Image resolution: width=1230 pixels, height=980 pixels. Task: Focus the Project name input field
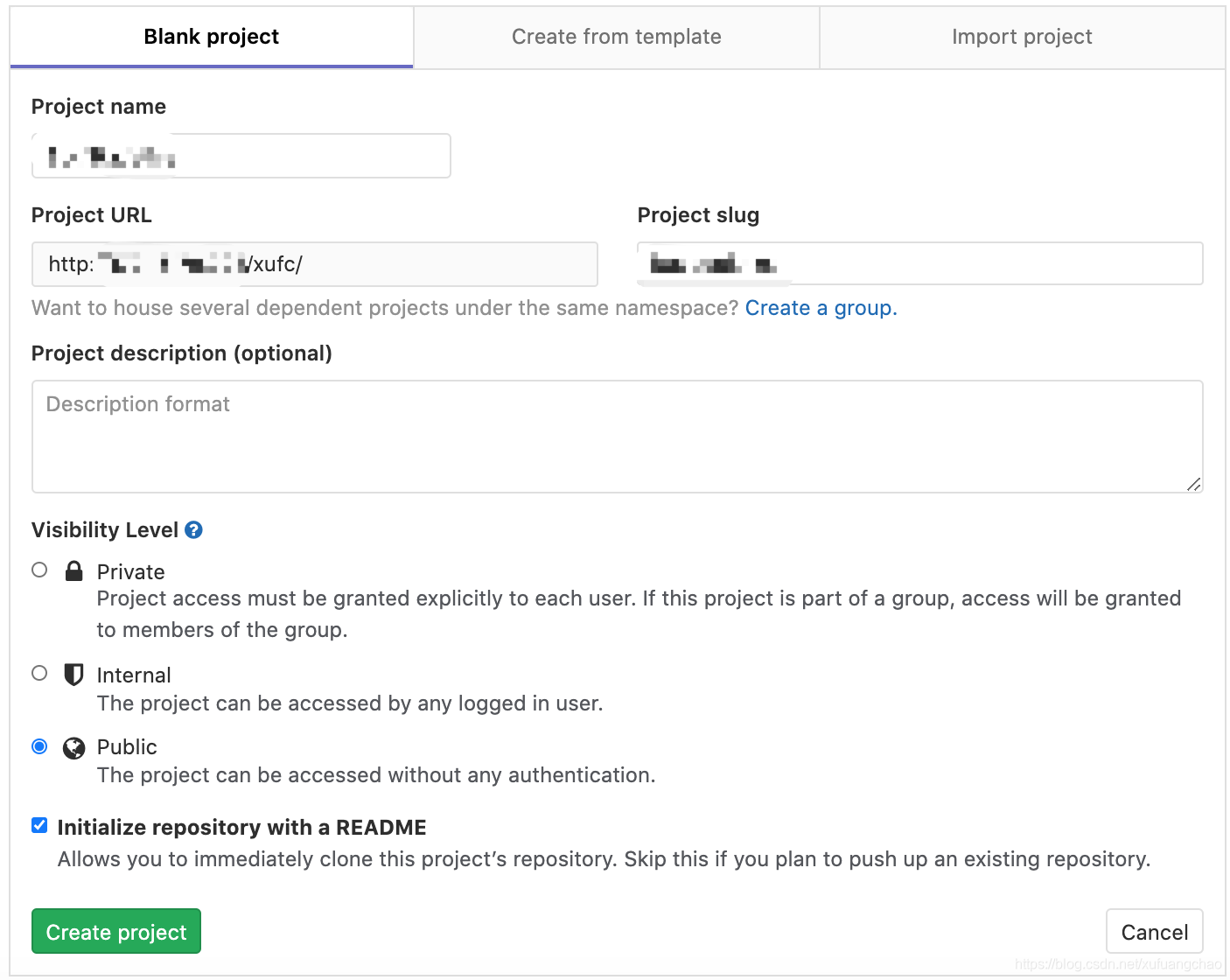coord(241,156)
